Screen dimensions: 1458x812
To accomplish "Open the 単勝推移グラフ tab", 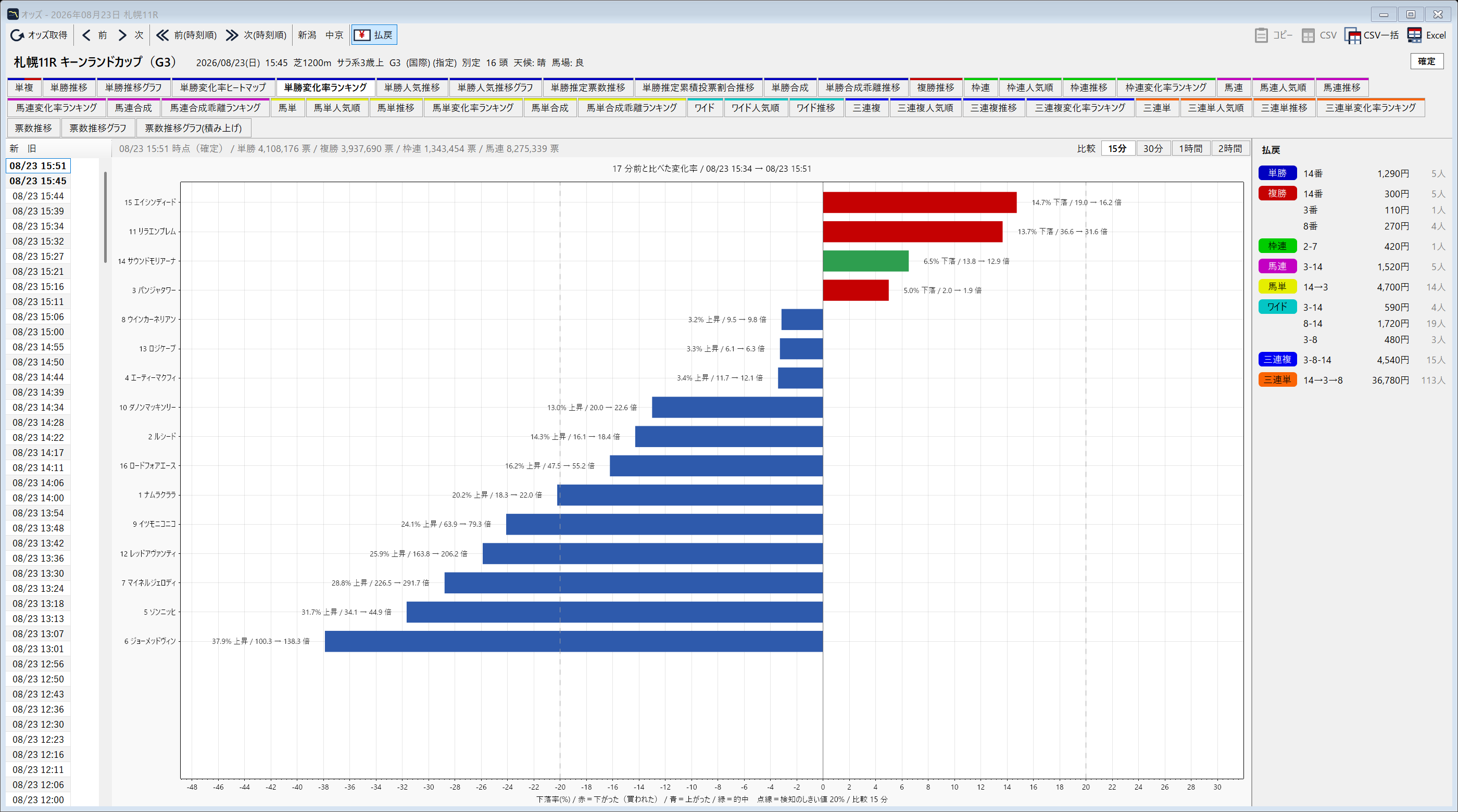I will click(x=134, y=87).
